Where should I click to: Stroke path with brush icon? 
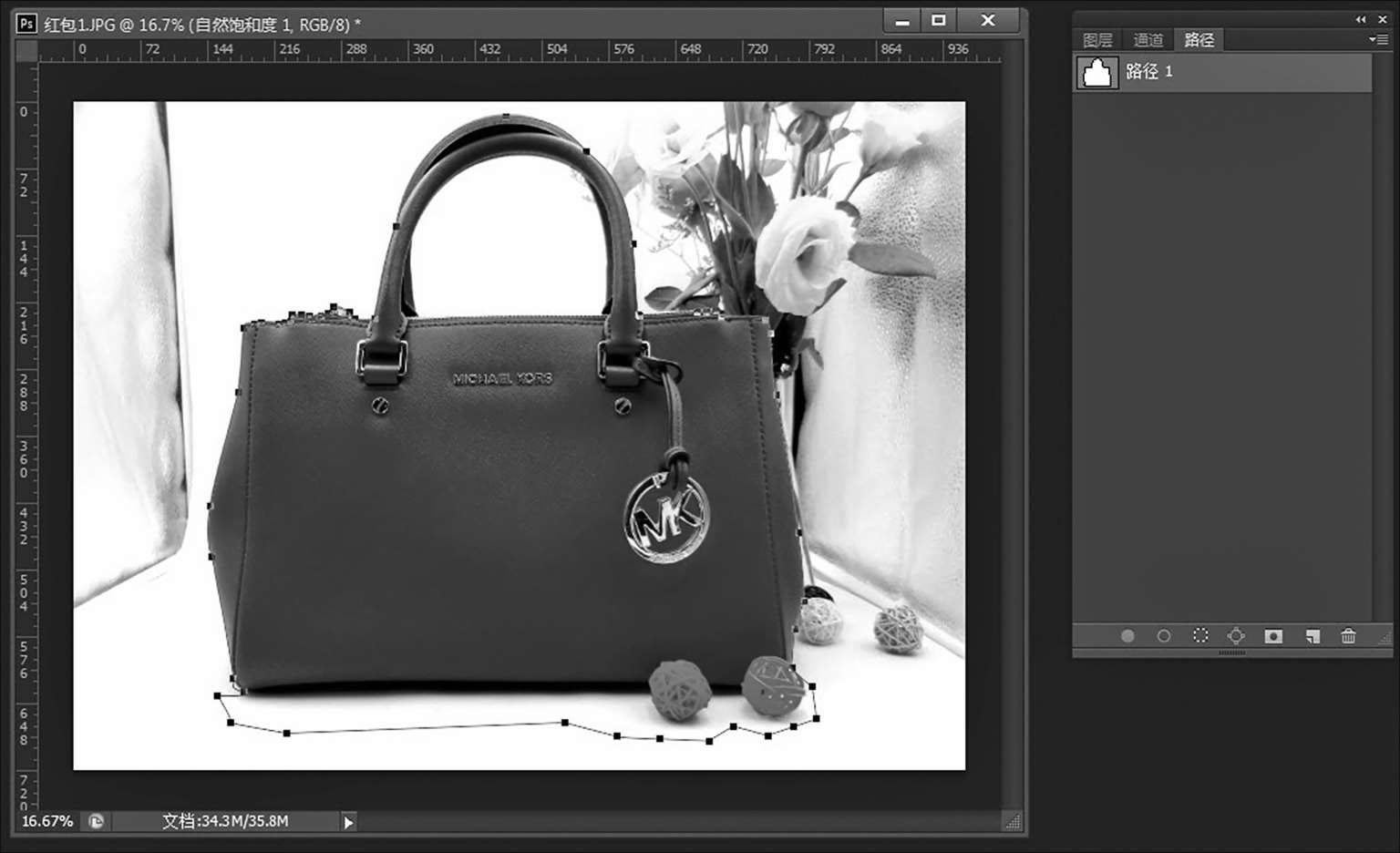1164,636
